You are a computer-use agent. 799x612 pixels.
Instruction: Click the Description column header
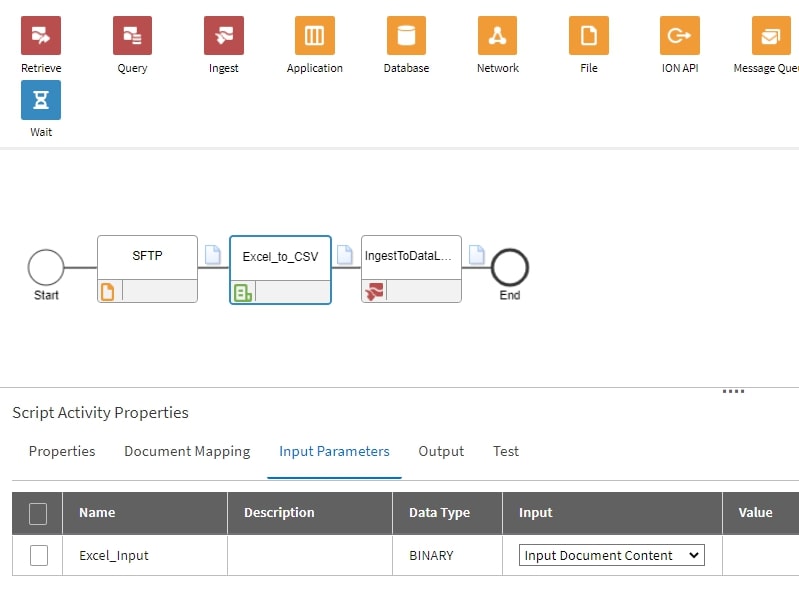tap(310, 513)
